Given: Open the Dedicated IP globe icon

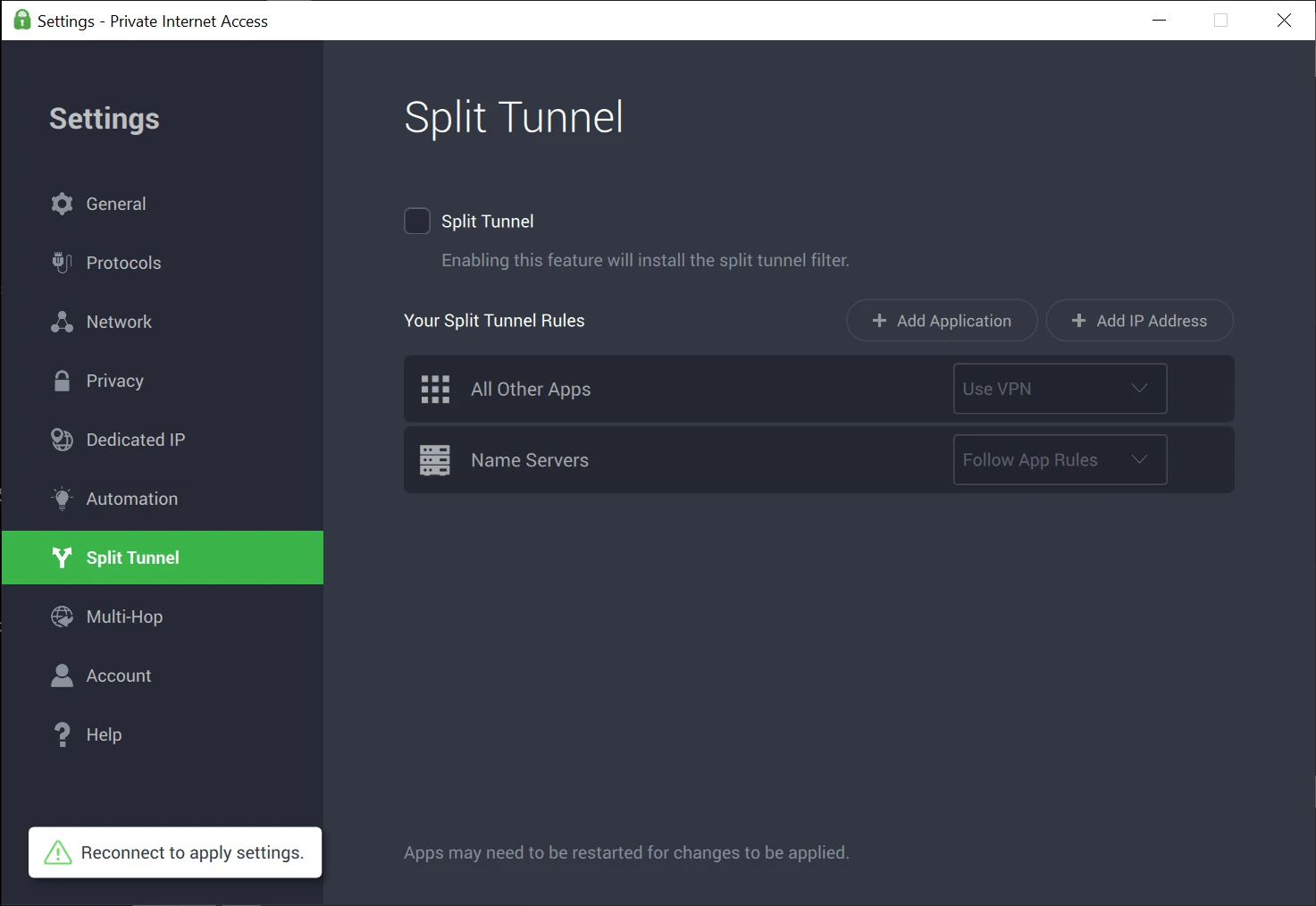Looking at the screenshot, I should [x=62, y=440].
